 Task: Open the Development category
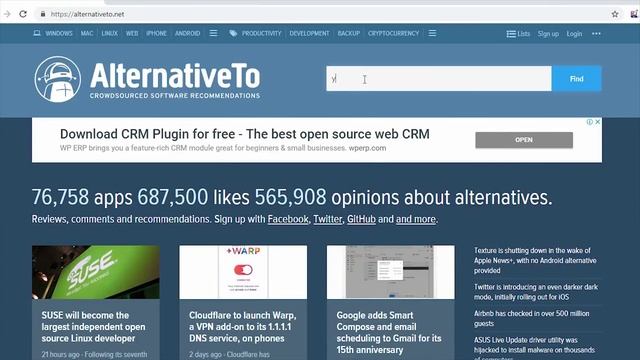coord(309,33)
